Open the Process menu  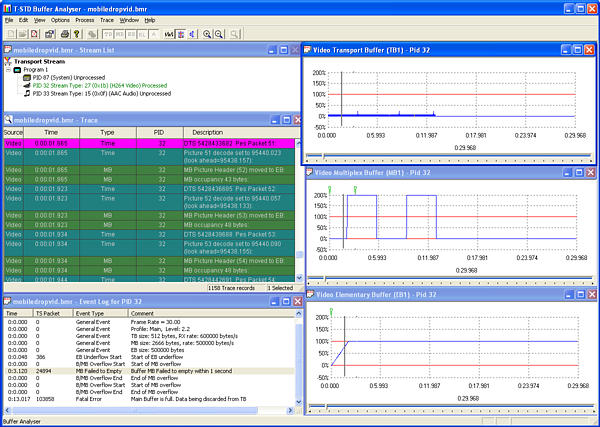tap(85, 20)
